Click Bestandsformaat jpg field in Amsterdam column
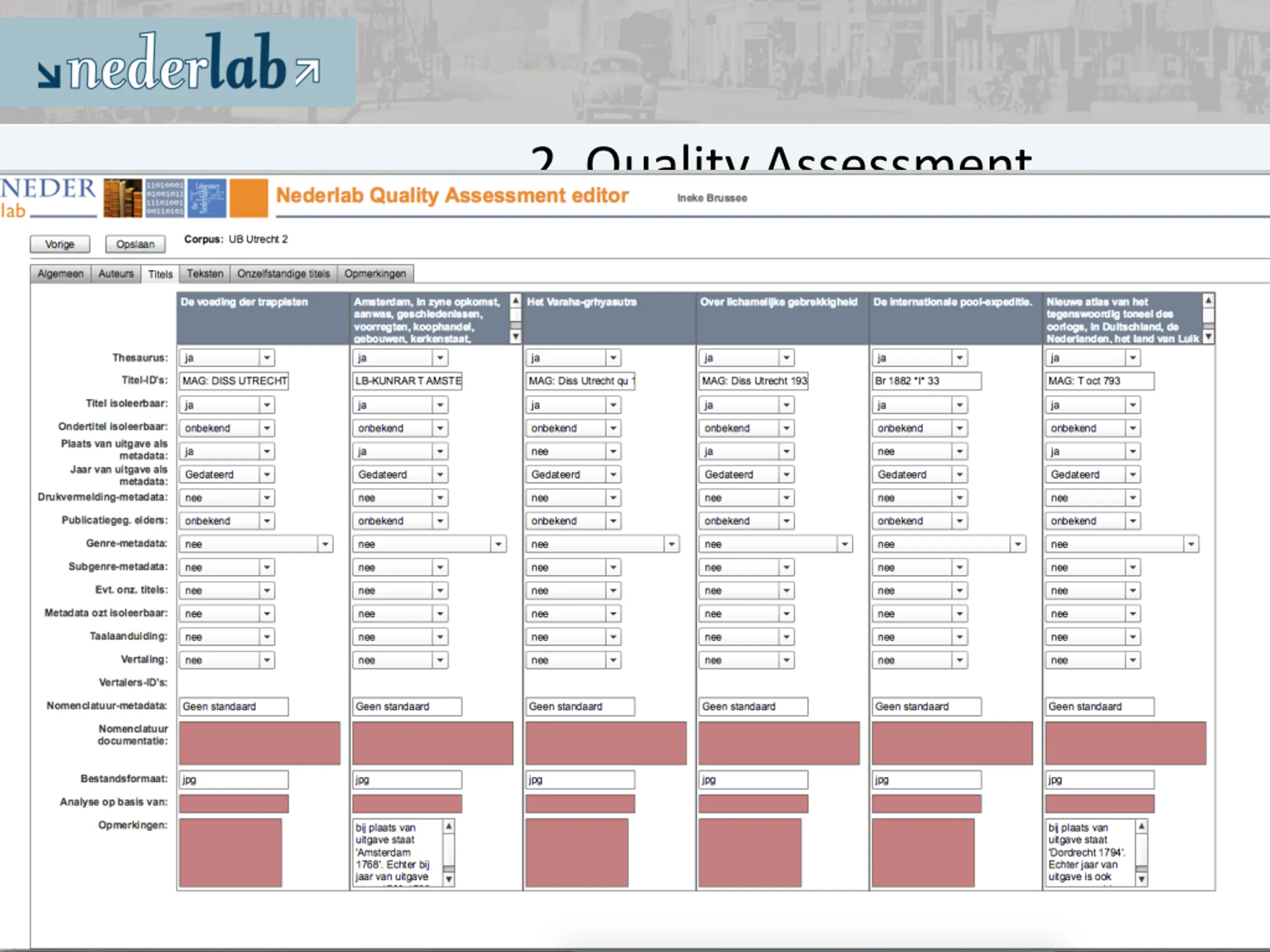Screen dimensions: 1270x952 (408, 780)
